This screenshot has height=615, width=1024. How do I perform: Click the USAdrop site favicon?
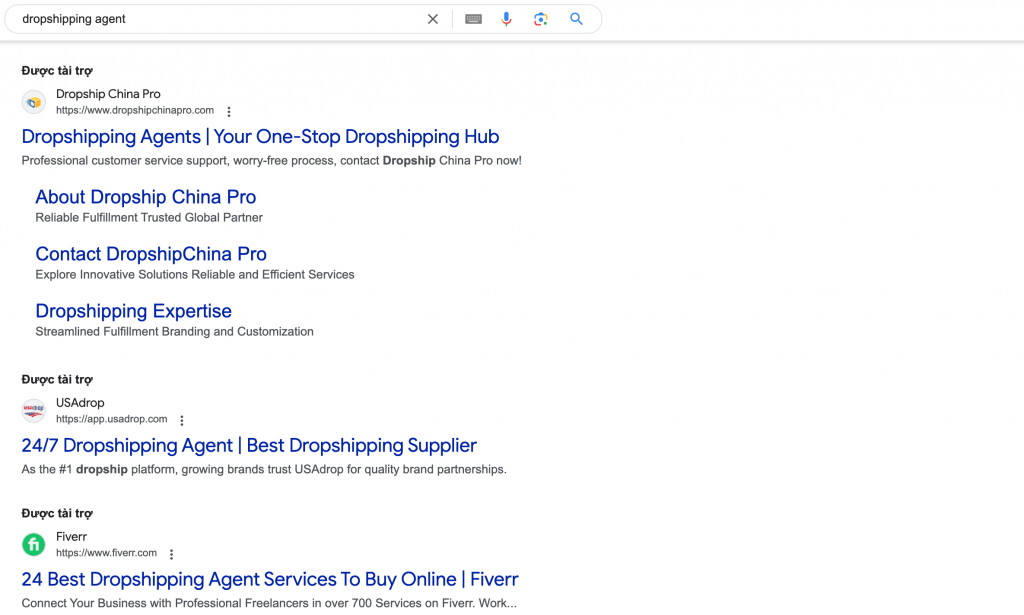pos(33,410)
